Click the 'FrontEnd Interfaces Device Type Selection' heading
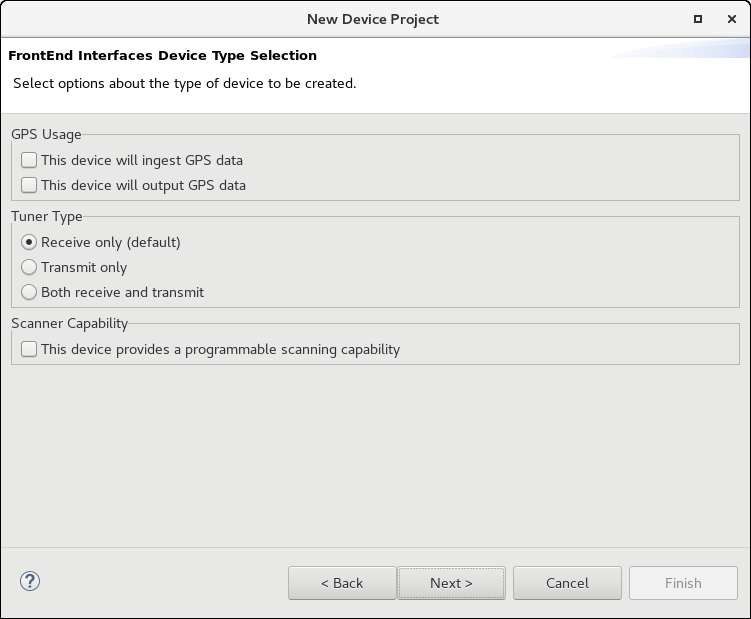This screenshot has width=751, height=619. pyautogui.click(x=162, y=56)
